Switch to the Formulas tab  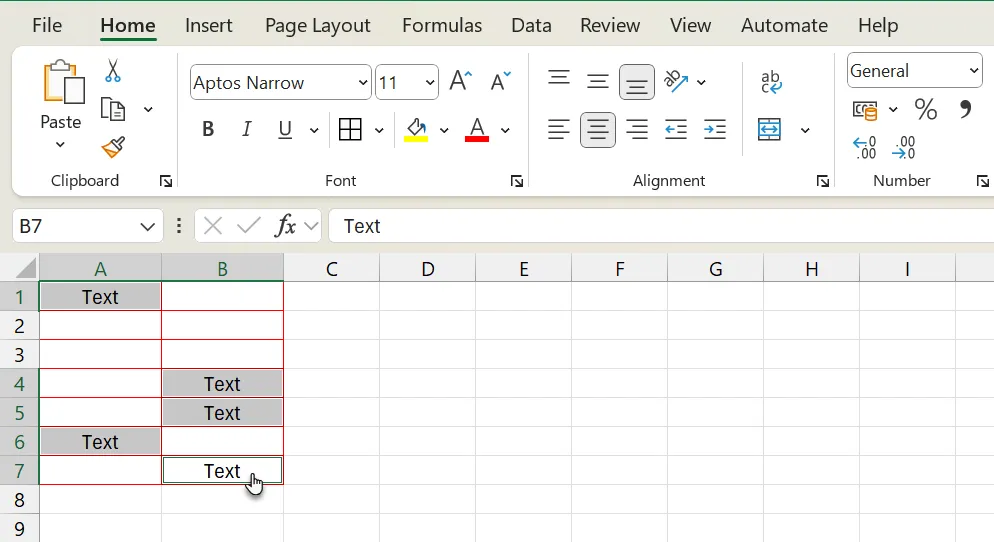tap(442, 25)
